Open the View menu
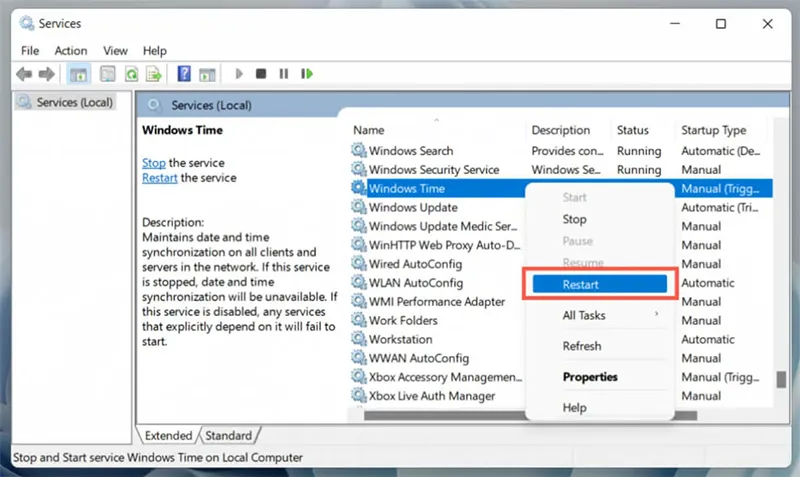Screen dimensions: 800x477 pyautogui.click(x=116, y=50)
